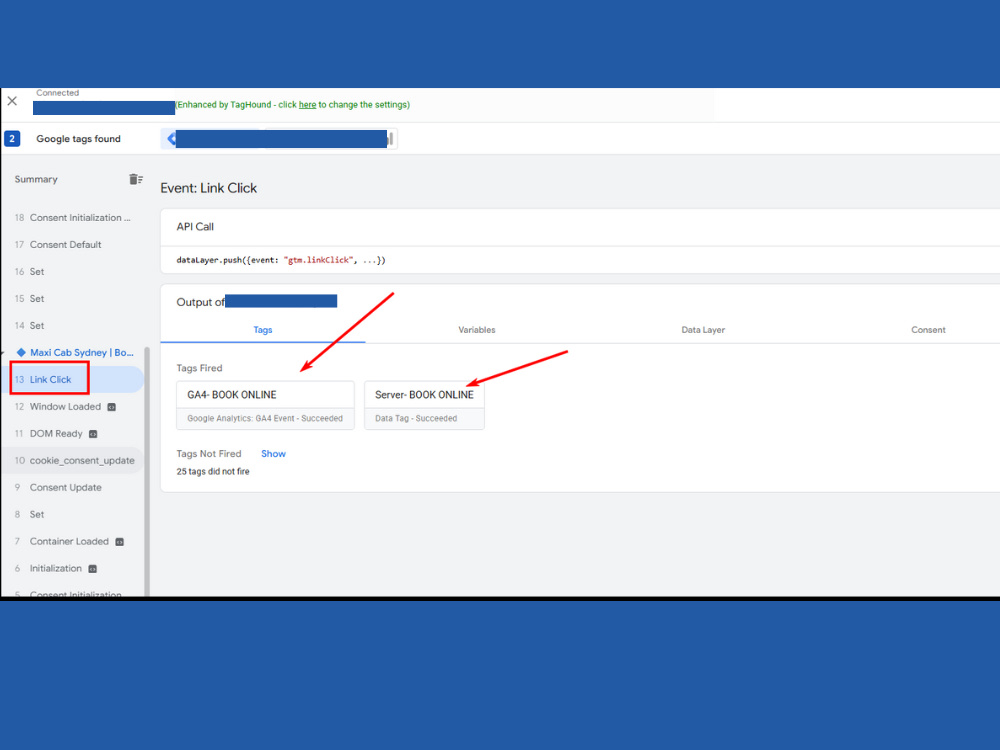Image resolution: width=1000 pixels, height=750 pixels.
Task: Open the GA4- BOOK ONLINE tag card
Action: (x=265, y=405)
